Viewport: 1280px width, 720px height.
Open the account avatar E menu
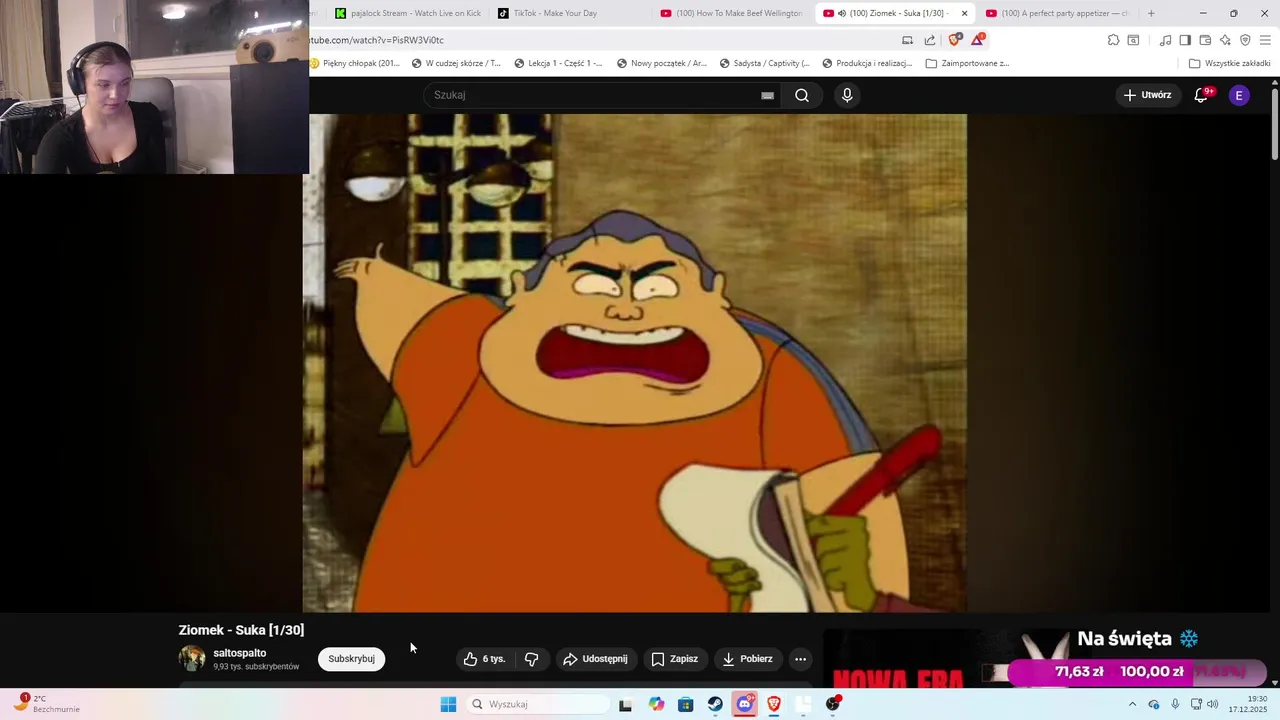point(1239,95)
